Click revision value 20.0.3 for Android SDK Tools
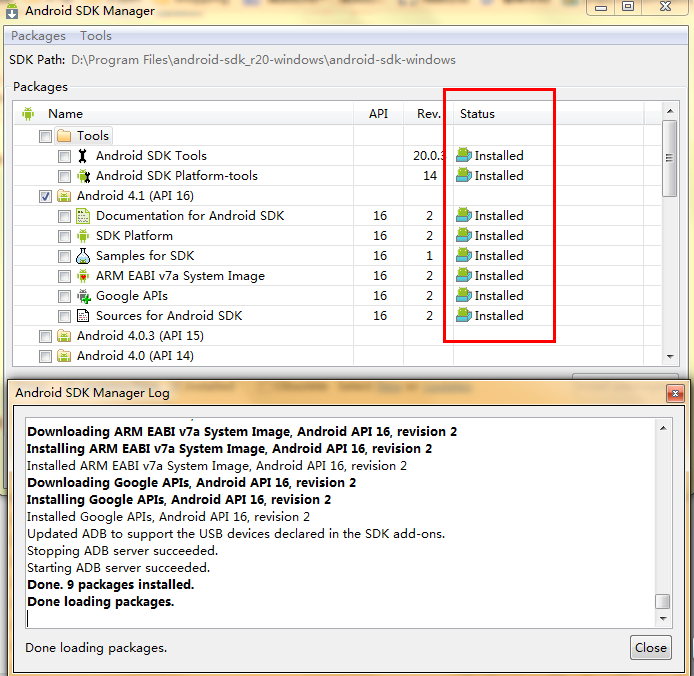The width and height of the screenshot is (694, 676). coord(428,156)
